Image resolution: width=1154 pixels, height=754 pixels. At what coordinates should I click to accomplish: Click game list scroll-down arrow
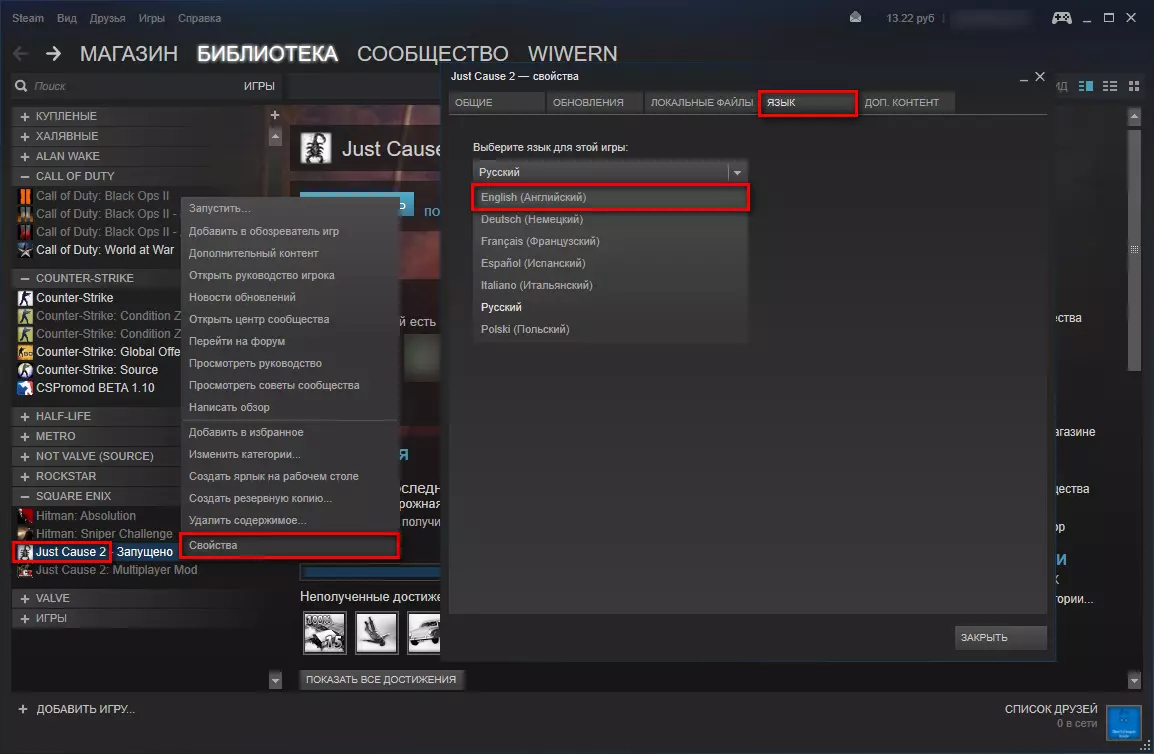click(x=275, y=680)
